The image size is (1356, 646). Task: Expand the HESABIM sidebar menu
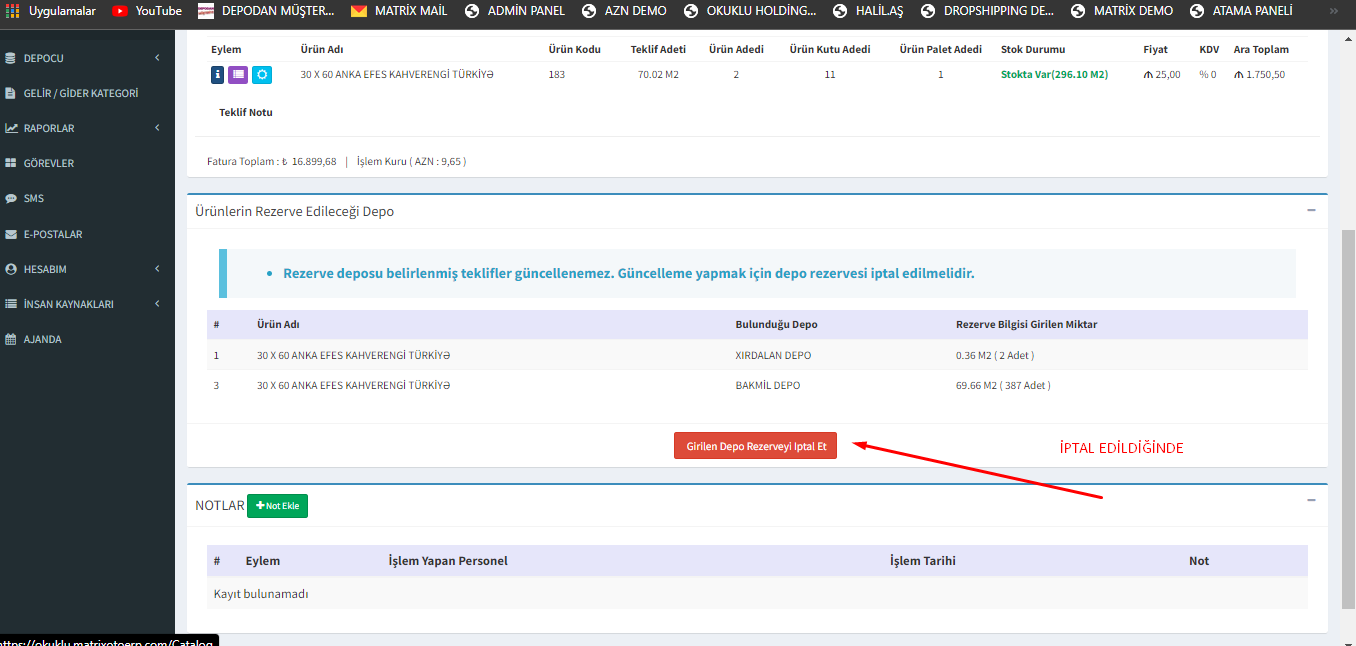click(85, 269)
